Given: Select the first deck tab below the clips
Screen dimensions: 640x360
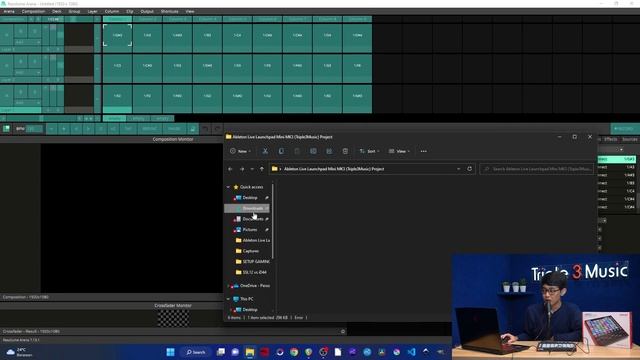Looking at the screenshot, I should tap(114, 119).
